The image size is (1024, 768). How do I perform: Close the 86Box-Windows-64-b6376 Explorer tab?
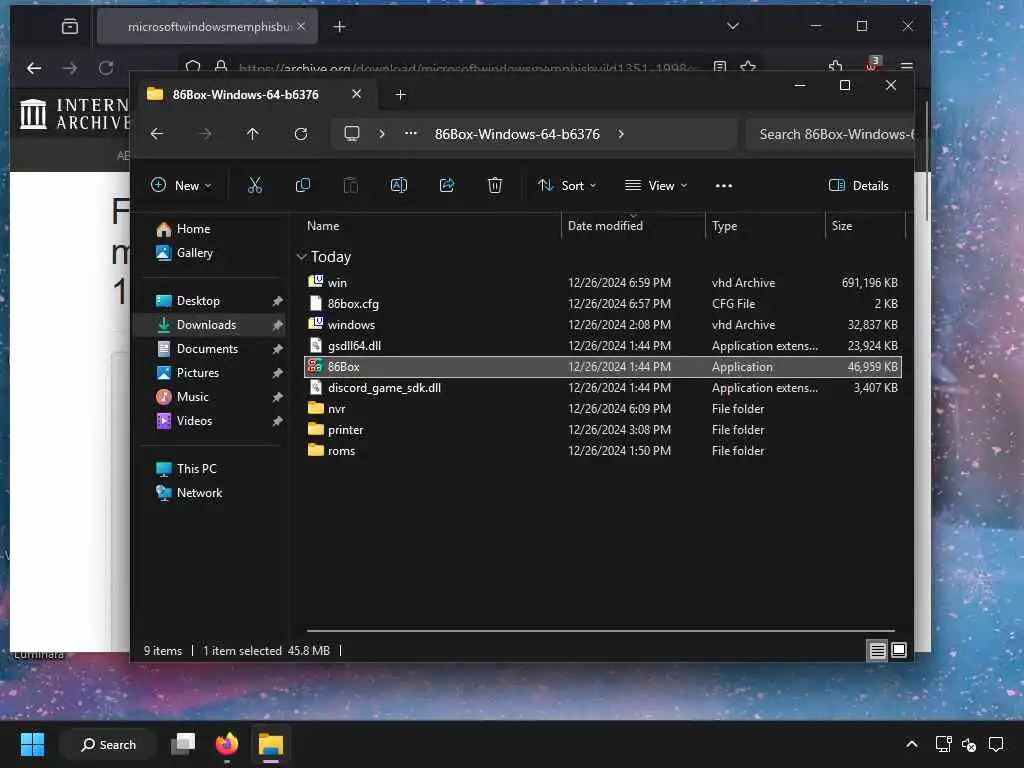pyautogui.click(x=357, y=94)
